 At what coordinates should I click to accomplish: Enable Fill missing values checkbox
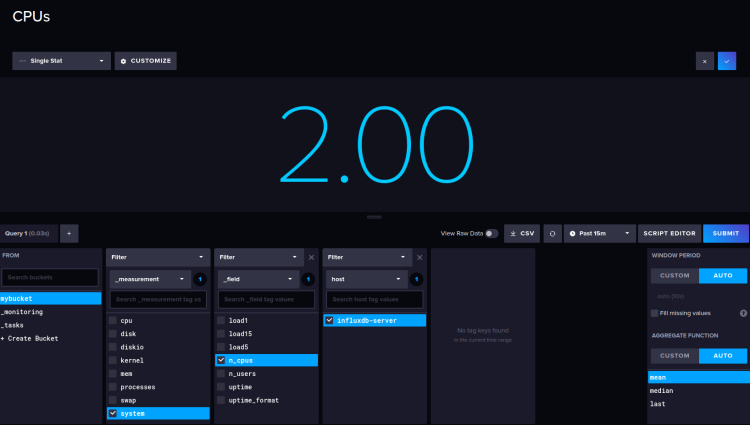tap(655, 313)
